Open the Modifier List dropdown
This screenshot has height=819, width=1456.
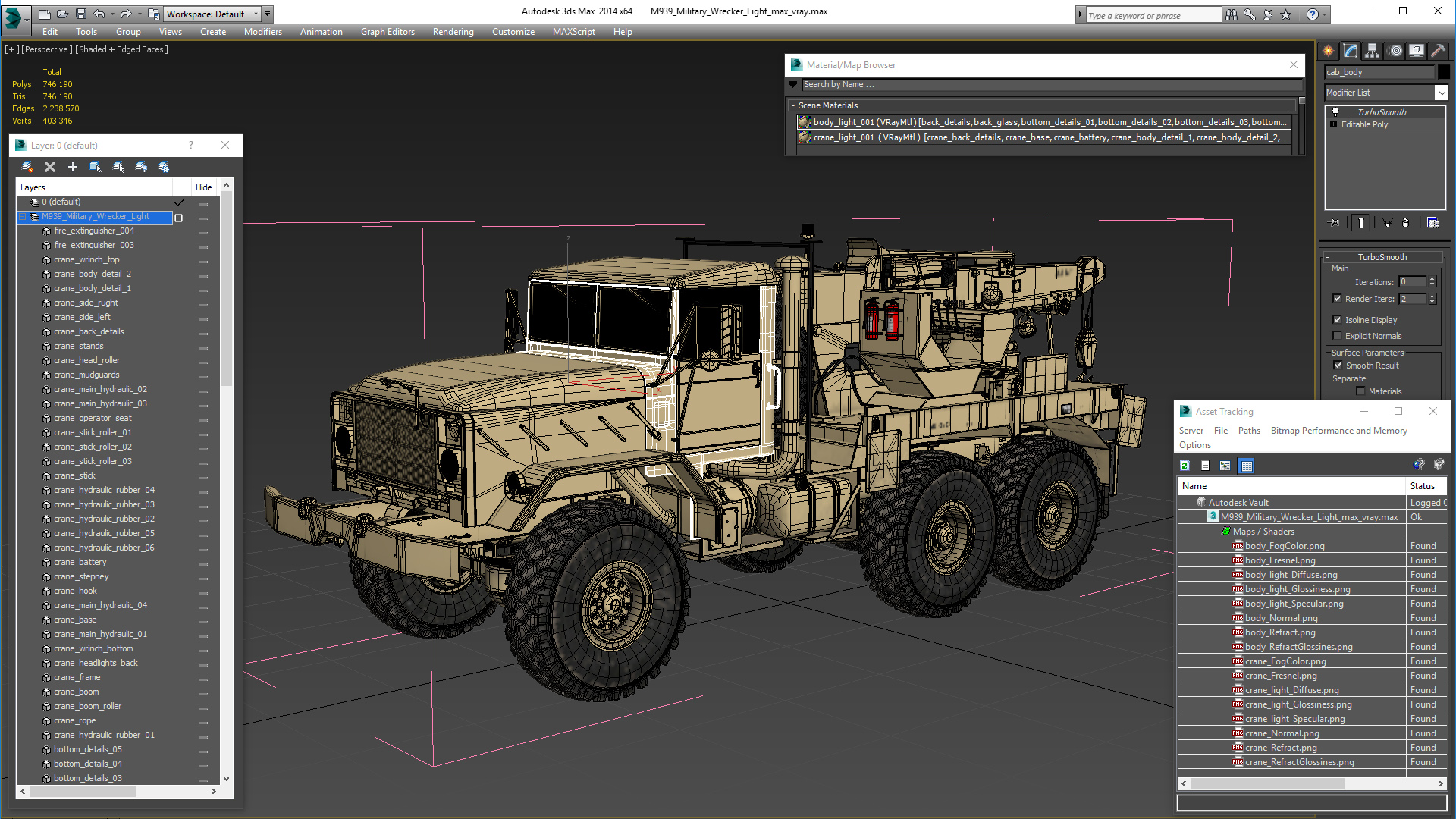click(1386, 93)
